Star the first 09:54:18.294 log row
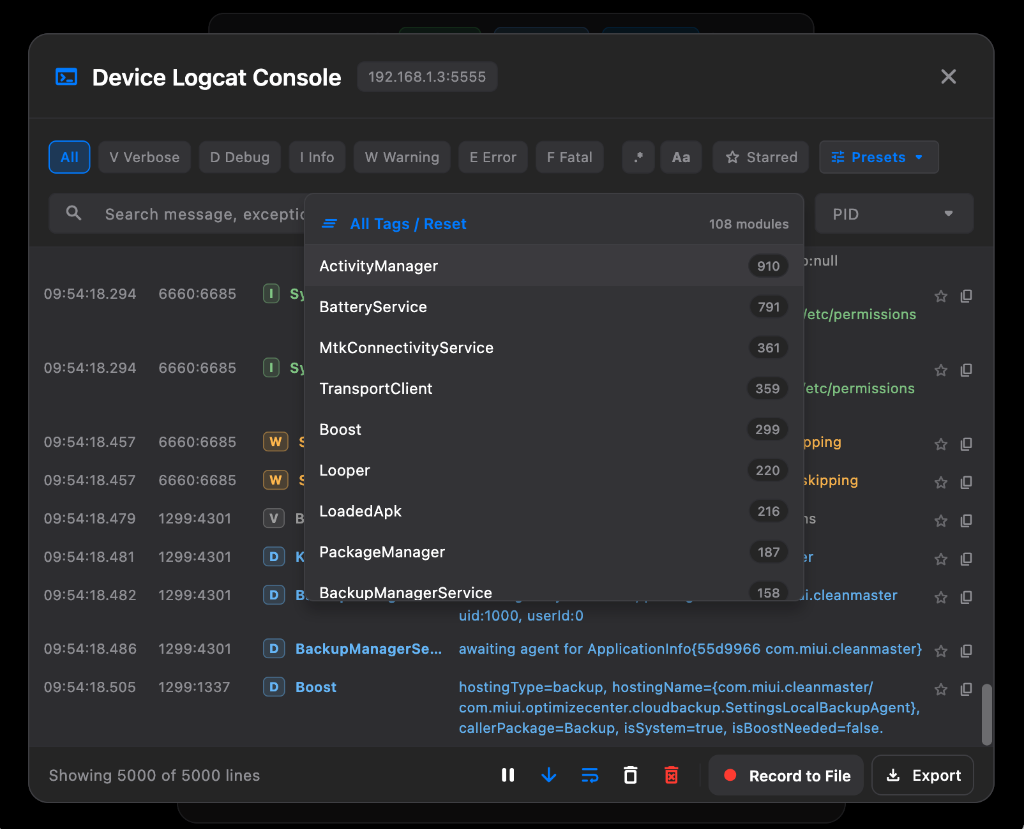Viewport: 1024px width, 829px height. (x=941, y=296)
